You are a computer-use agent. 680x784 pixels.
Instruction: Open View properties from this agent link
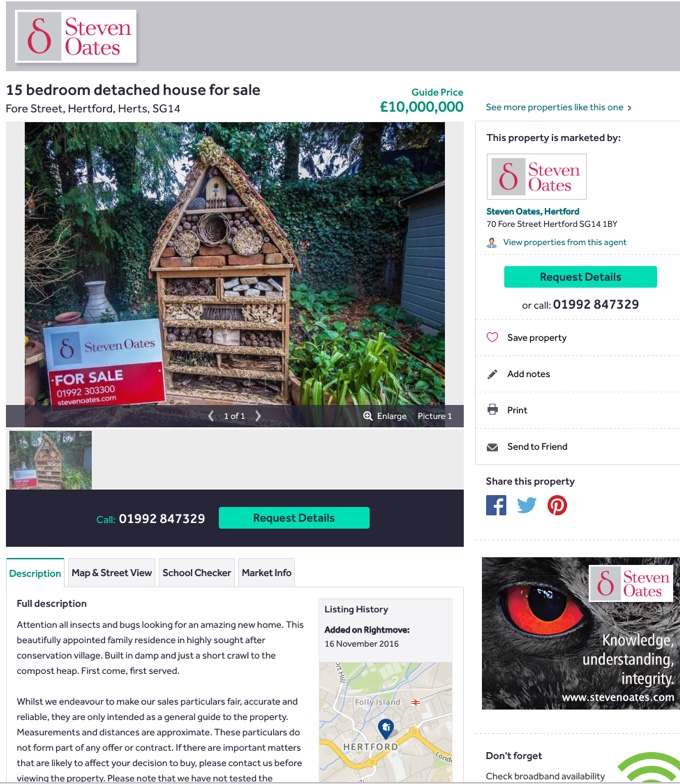564,242
